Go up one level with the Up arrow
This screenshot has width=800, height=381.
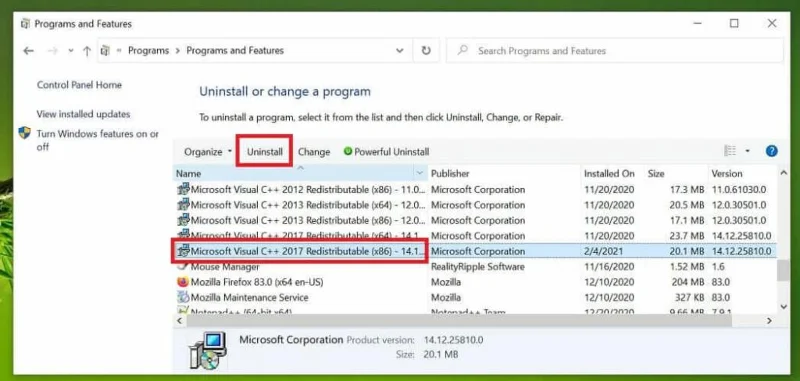coord(87,50)
